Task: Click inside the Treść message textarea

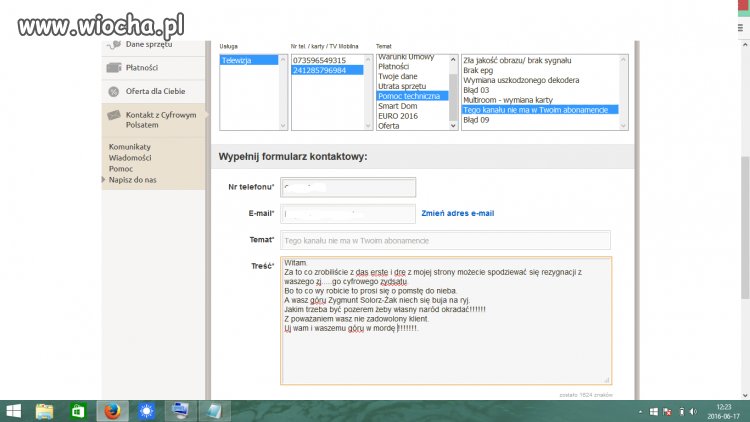Action: pos(446,321)
